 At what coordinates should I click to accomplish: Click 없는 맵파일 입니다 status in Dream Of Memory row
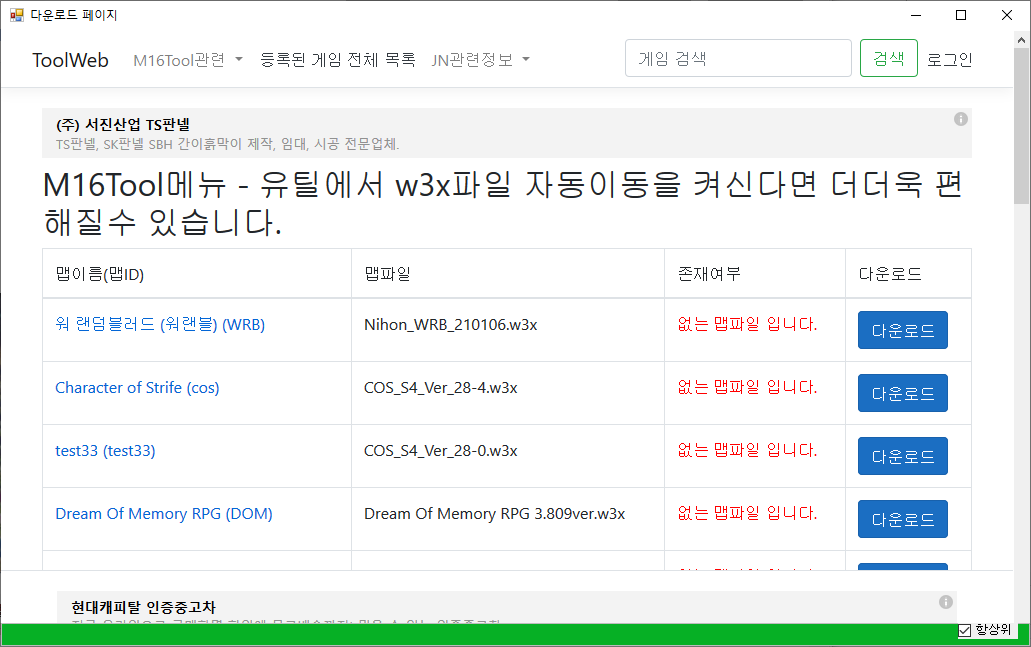pyautogui.click(x=747, y=514)
